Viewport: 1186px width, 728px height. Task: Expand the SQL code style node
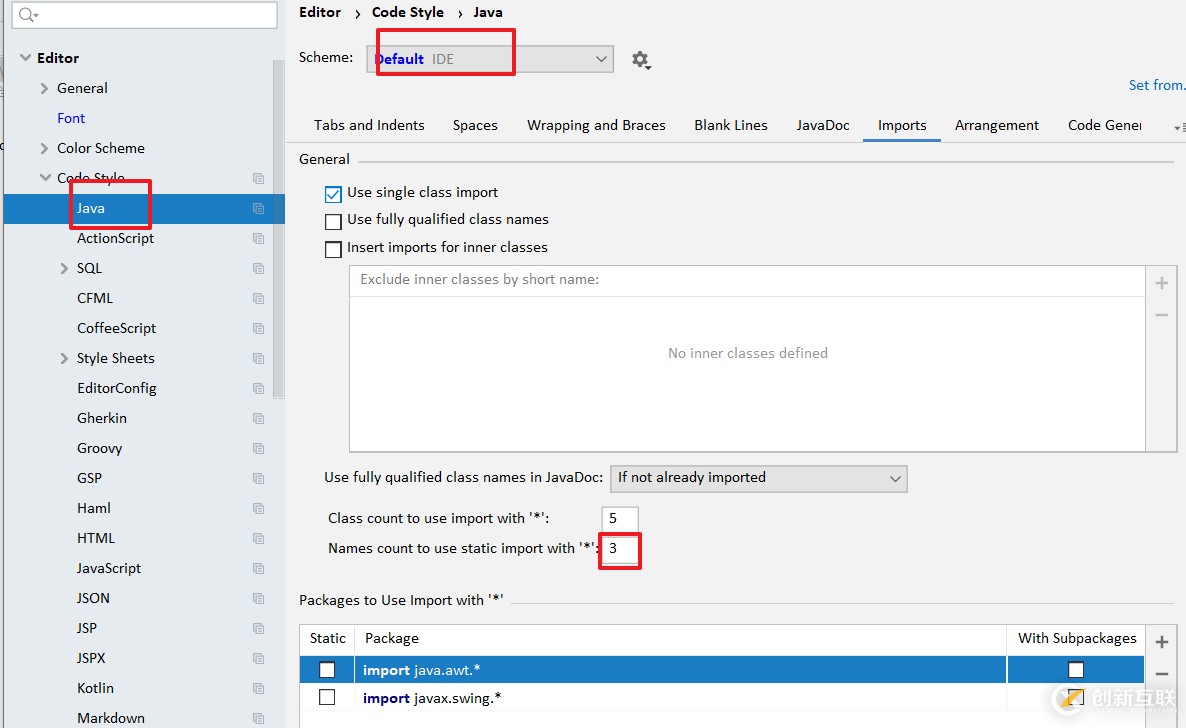click(x=64, y=269)
